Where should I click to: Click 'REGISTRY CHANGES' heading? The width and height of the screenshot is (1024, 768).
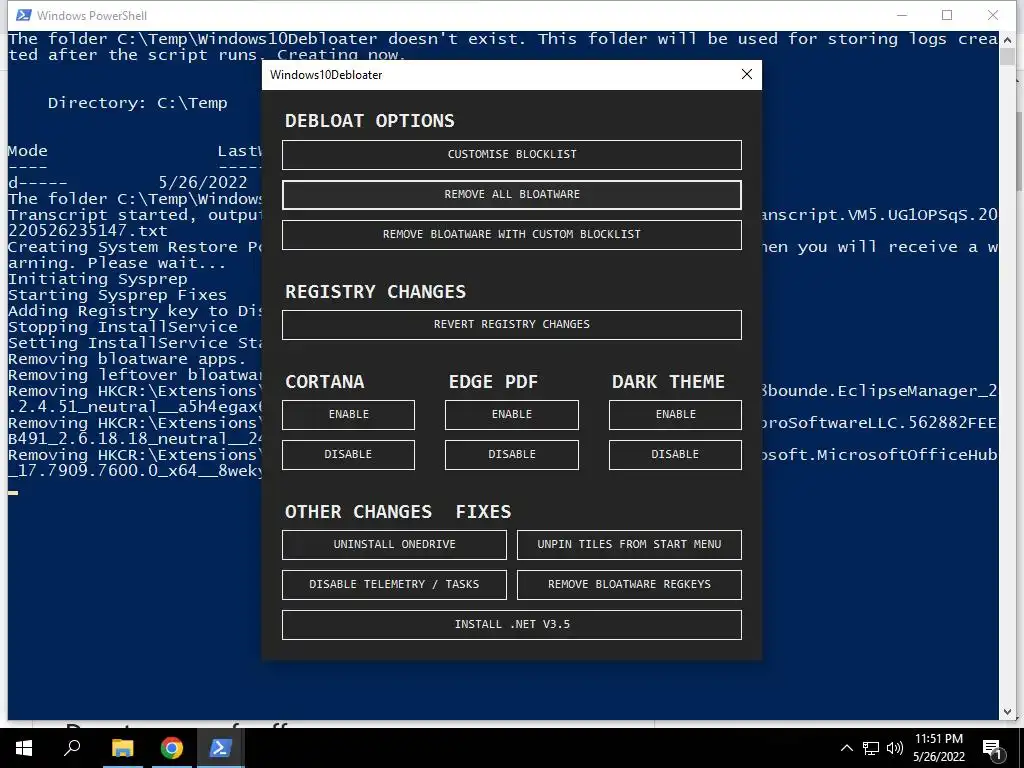coord(376,291)
